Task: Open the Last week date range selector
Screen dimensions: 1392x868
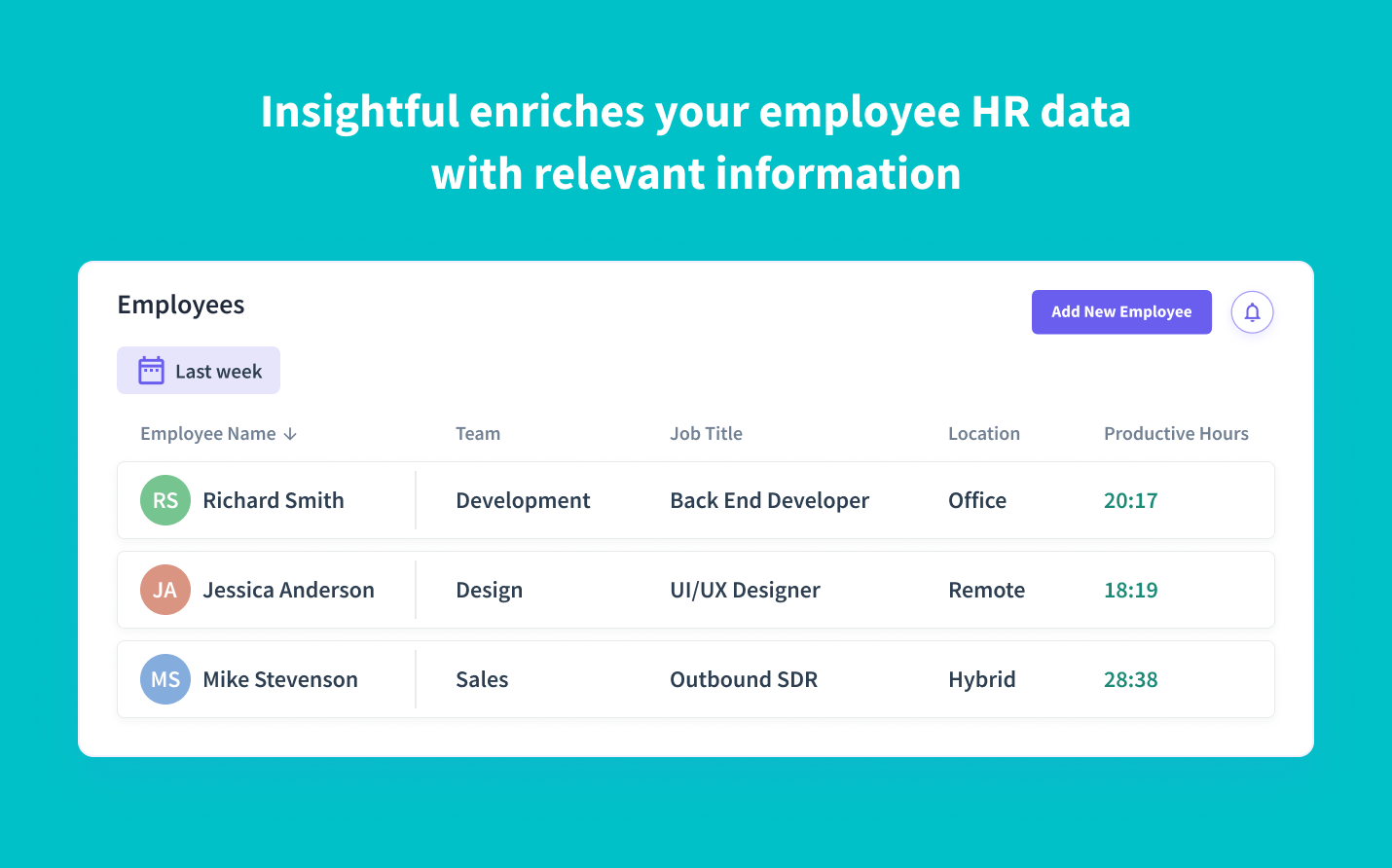Action: (198, 370)
